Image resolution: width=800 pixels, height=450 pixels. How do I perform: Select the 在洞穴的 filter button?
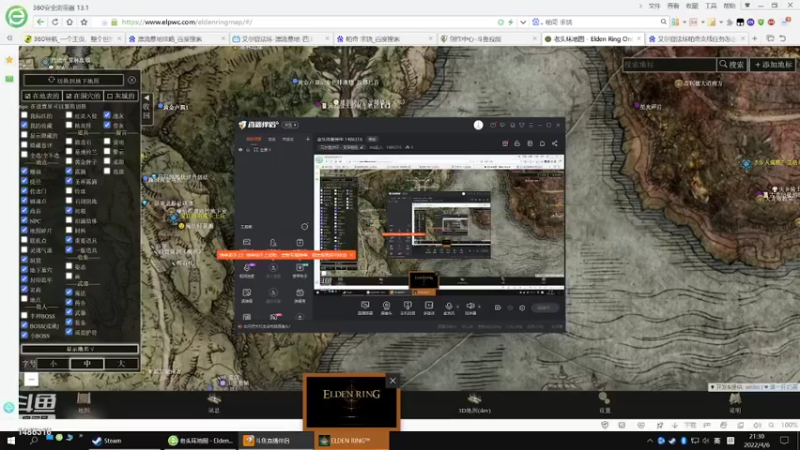pyautogui.click(x=83, y=96)
